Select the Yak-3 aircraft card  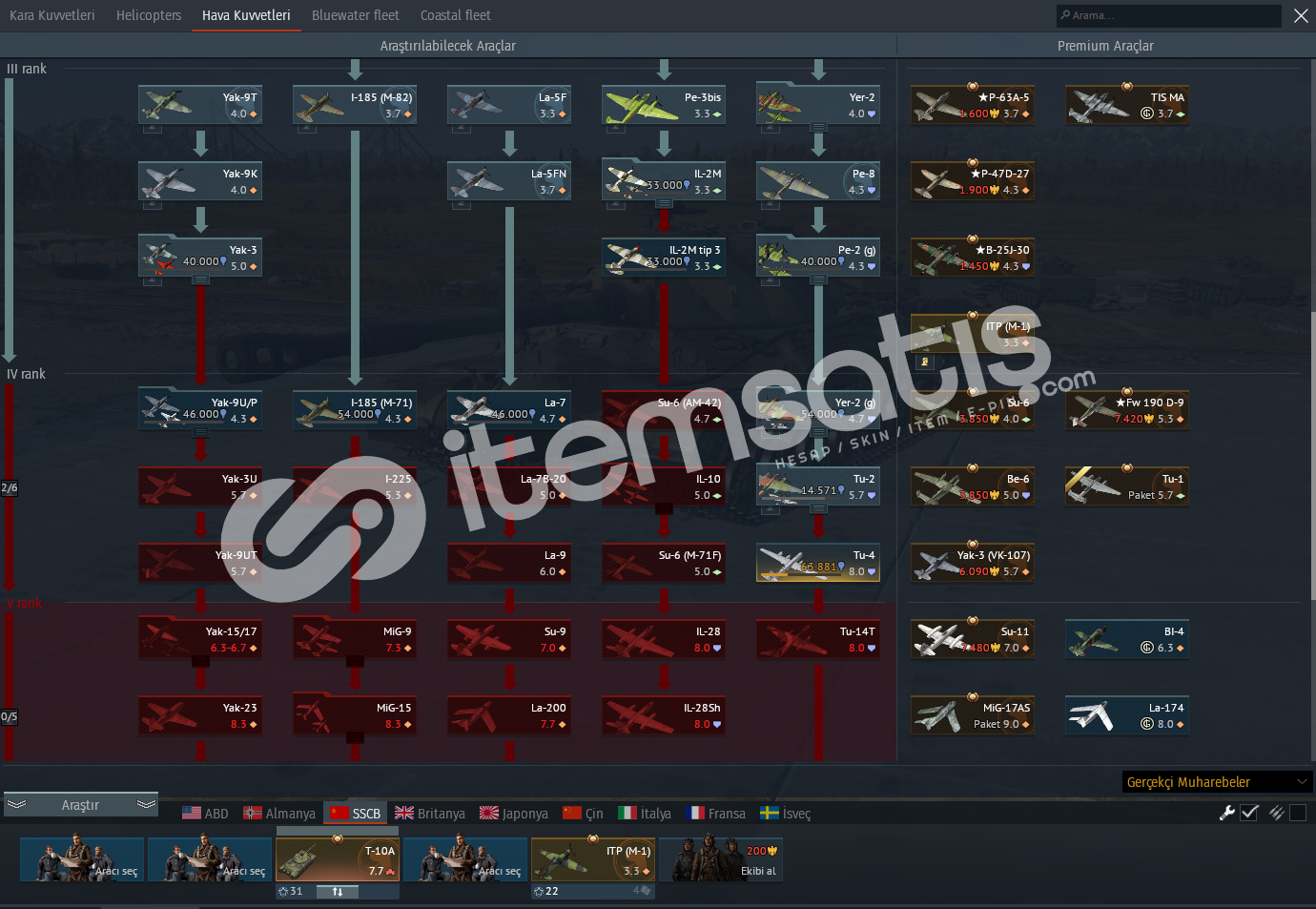coord(200,258)
